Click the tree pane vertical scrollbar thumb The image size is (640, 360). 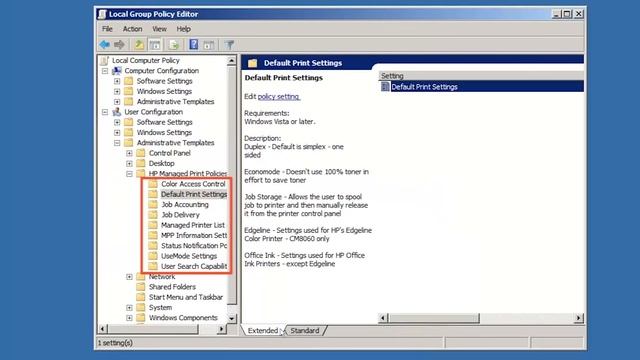pyautogui.click(x=231, y=186)
